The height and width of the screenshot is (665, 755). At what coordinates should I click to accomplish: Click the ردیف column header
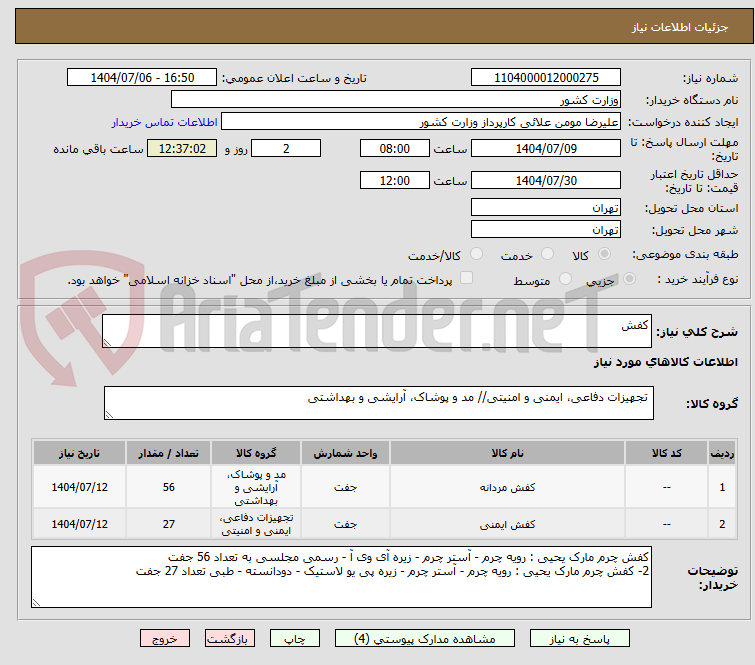coord(722,453)
